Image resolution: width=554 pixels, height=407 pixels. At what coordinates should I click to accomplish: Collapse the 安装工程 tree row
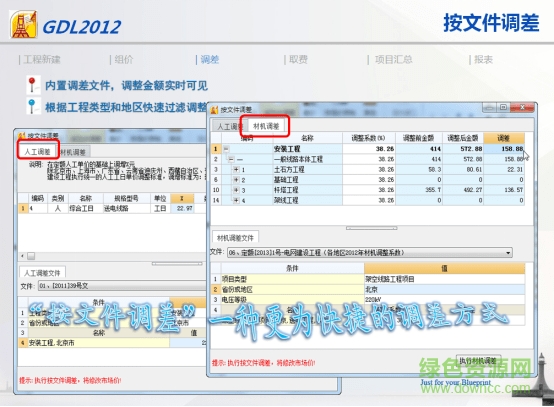[226, 149]
